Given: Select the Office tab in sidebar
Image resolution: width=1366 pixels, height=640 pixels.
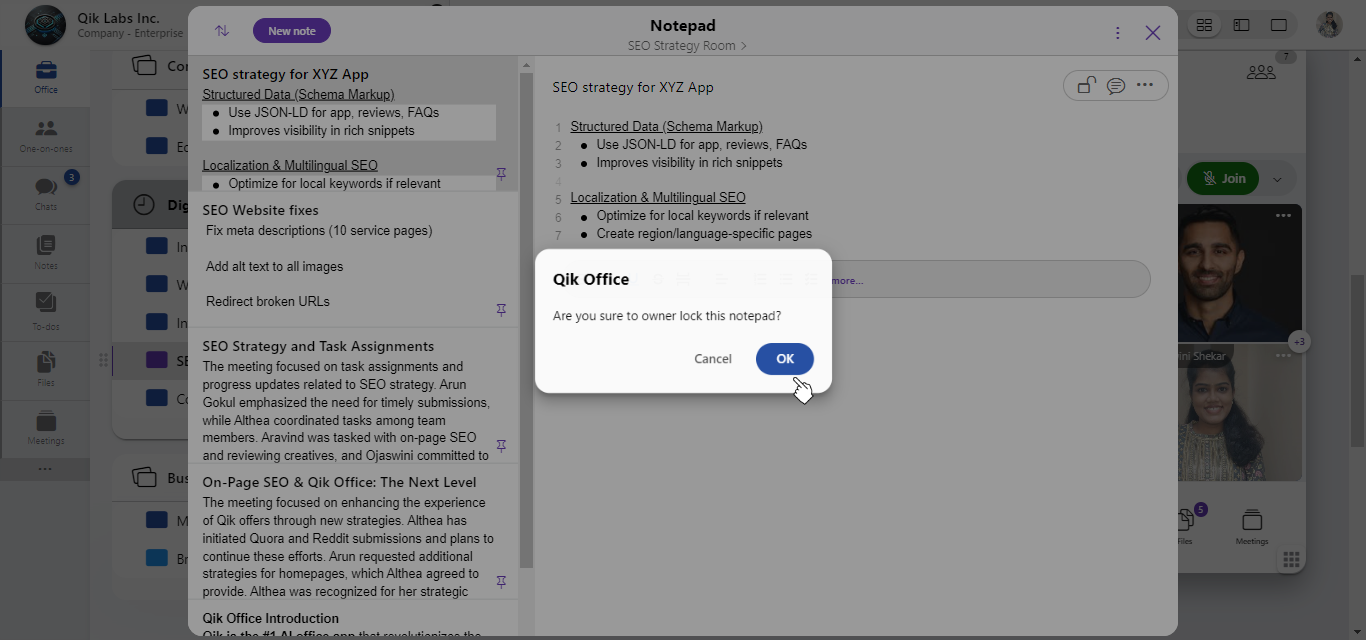Looking at the screenshot, I should [x=46, y=76].
